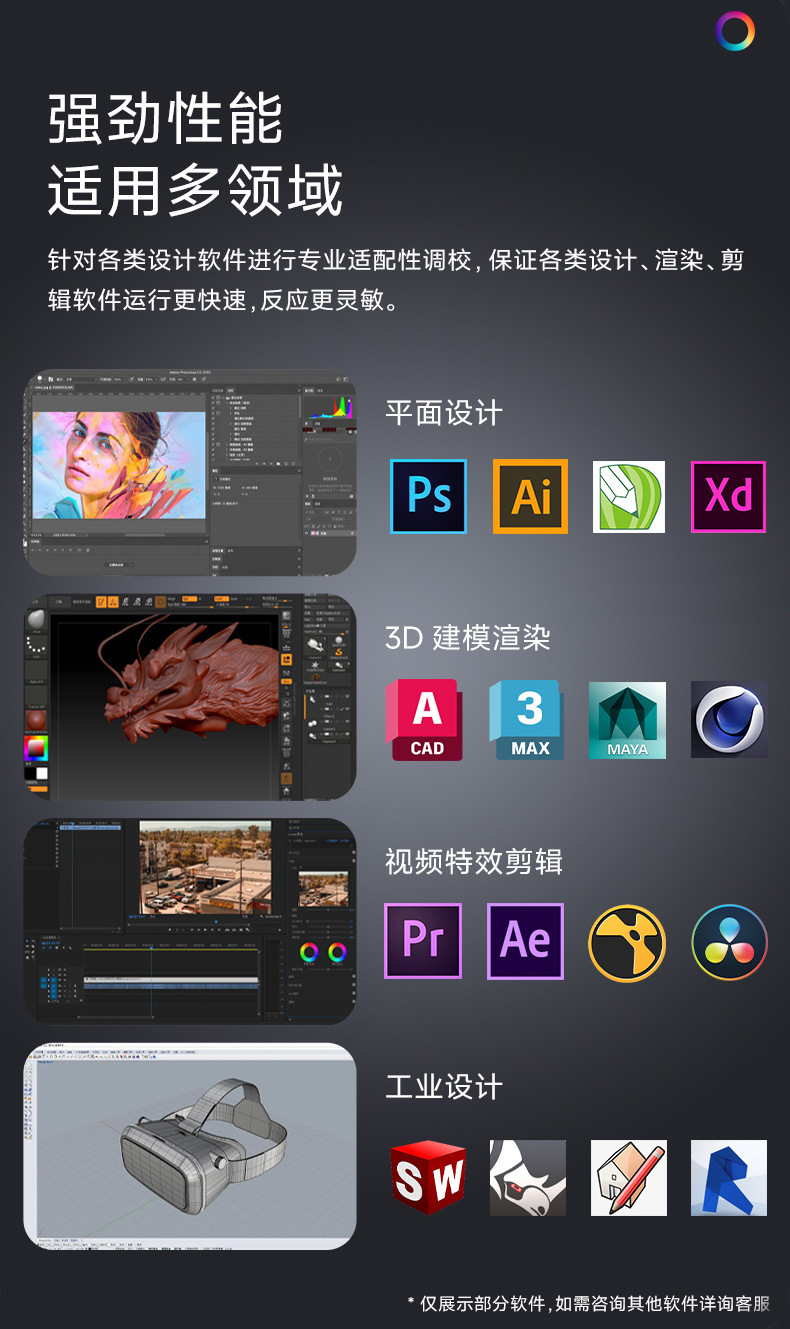
Task: Click the orange Edit button in ZBrush toolbar
Action: click(101, 601)
